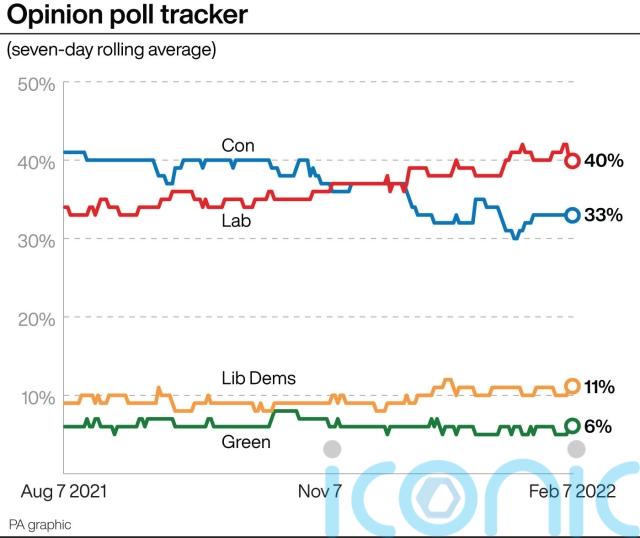Click the red Labour endpoint circle marker

(572, 160)
